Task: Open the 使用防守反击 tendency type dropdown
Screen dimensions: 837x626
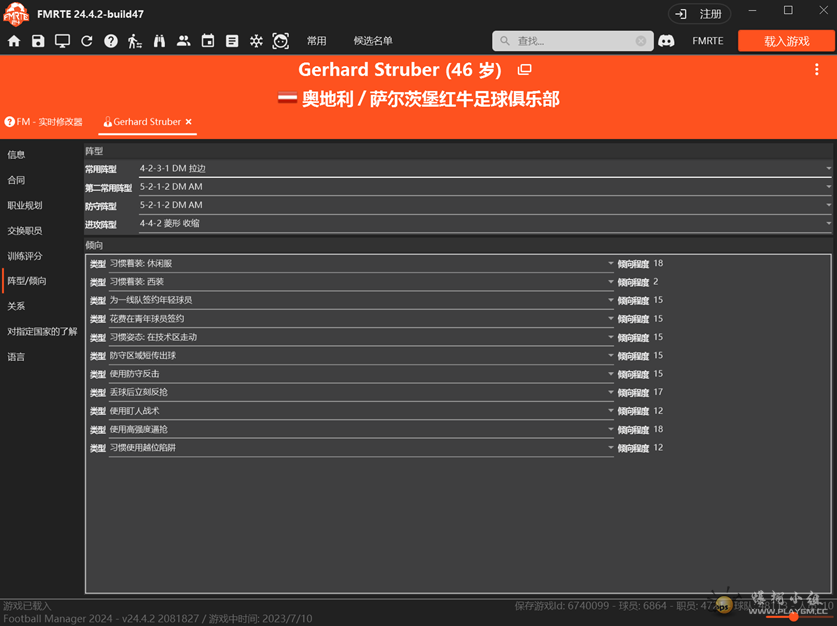Action: pyautogui.click(x=611, y=374)
